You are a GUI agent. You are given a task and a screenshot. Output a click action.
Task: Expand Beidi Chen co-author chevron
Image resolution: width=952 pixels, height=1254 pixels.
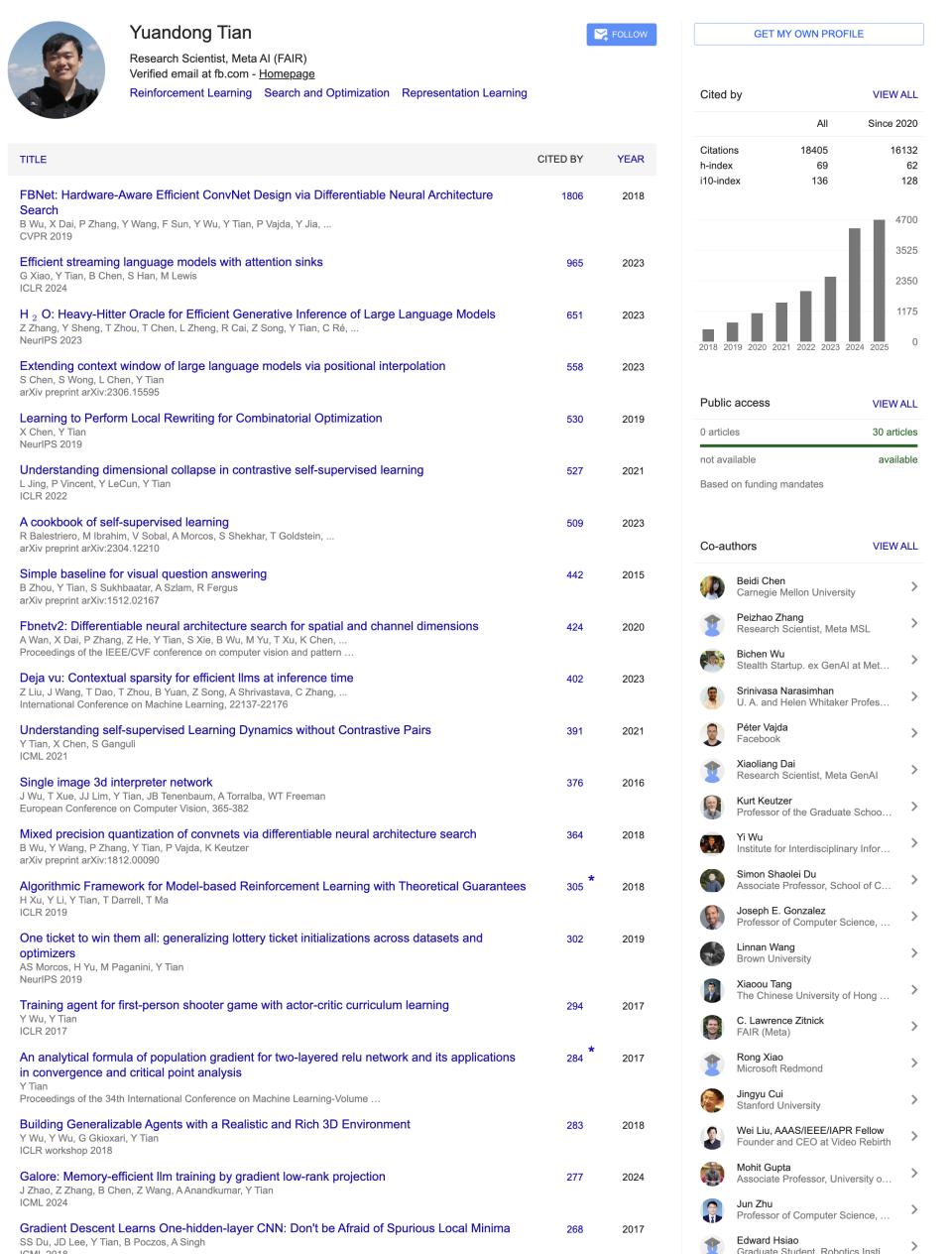(913, 587)
